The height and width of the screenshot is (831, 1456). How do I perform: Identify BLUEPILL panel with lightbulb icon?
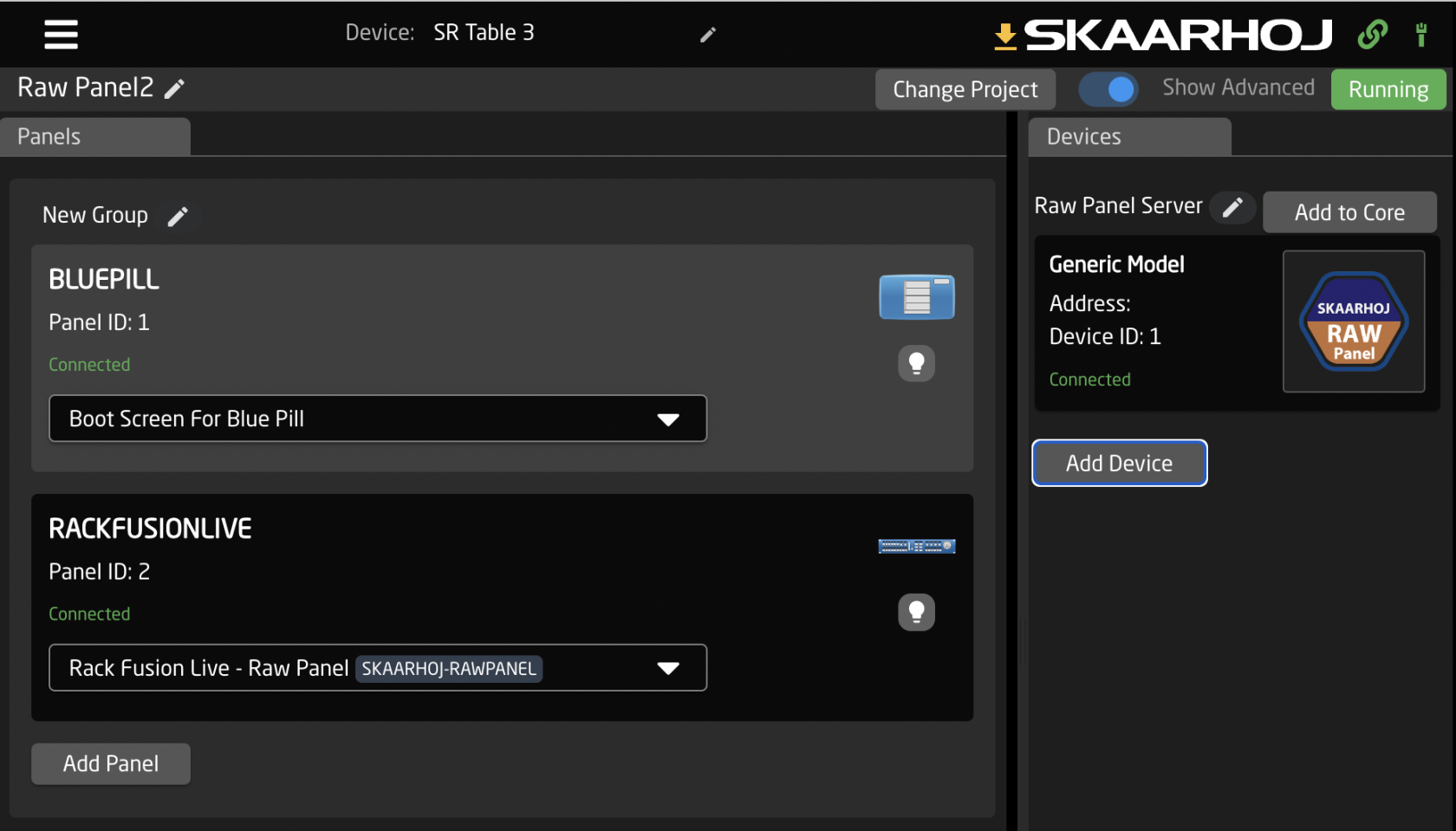[x=916, y=363]
